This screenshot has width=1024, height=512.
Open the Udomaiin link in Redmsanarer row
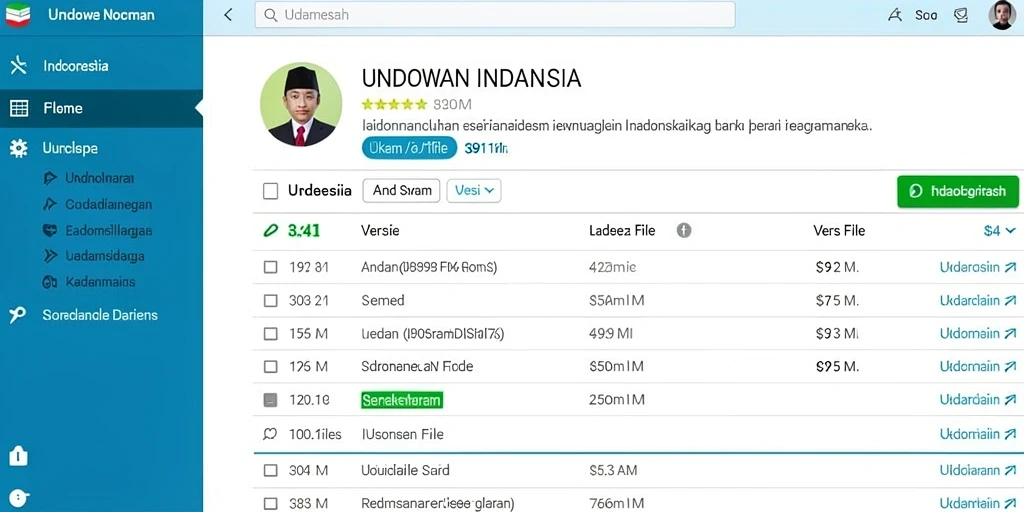pos(978,504)
